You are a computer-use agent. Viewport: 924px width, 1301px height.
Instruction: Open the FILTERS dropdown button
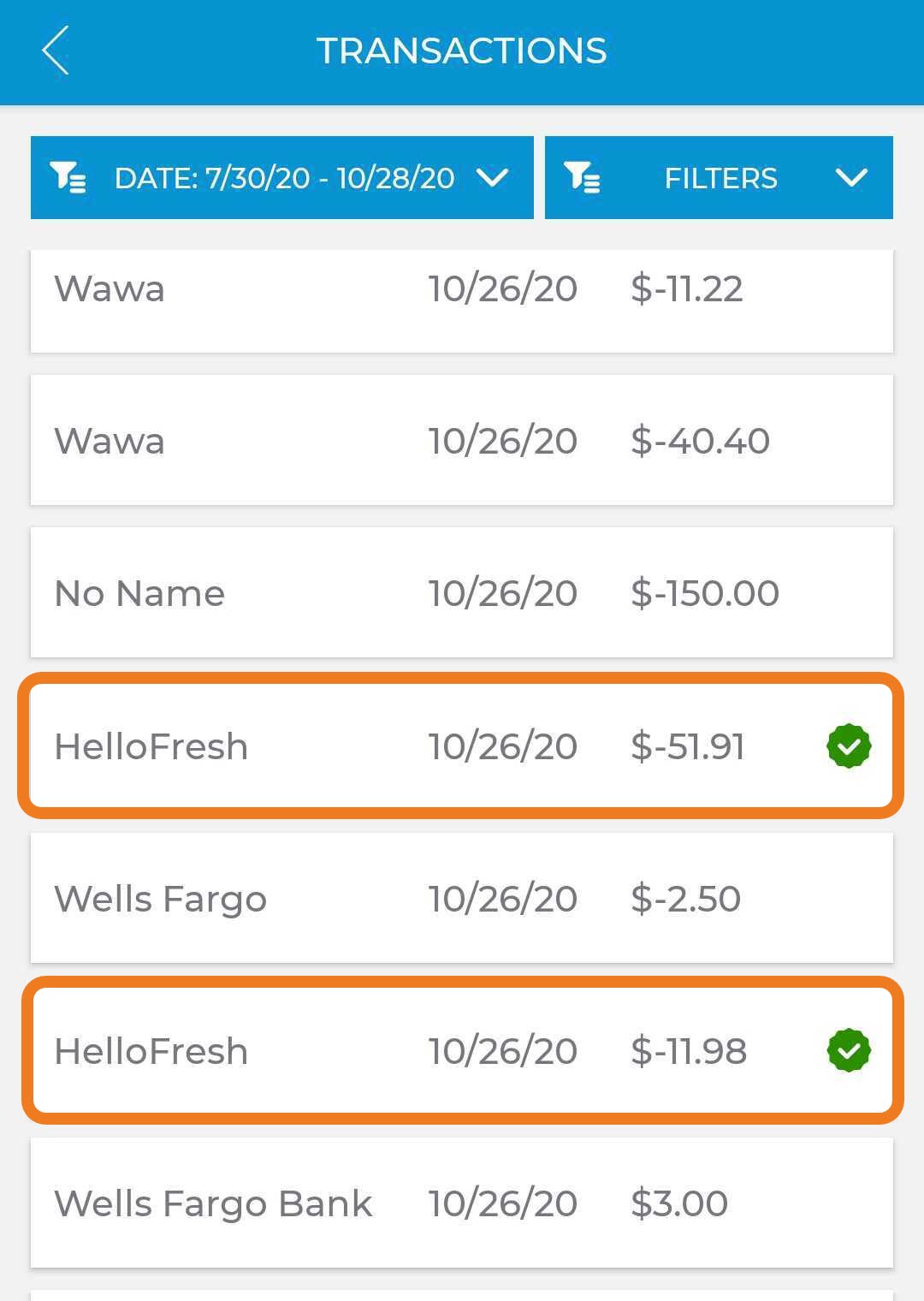coord(719,177)
